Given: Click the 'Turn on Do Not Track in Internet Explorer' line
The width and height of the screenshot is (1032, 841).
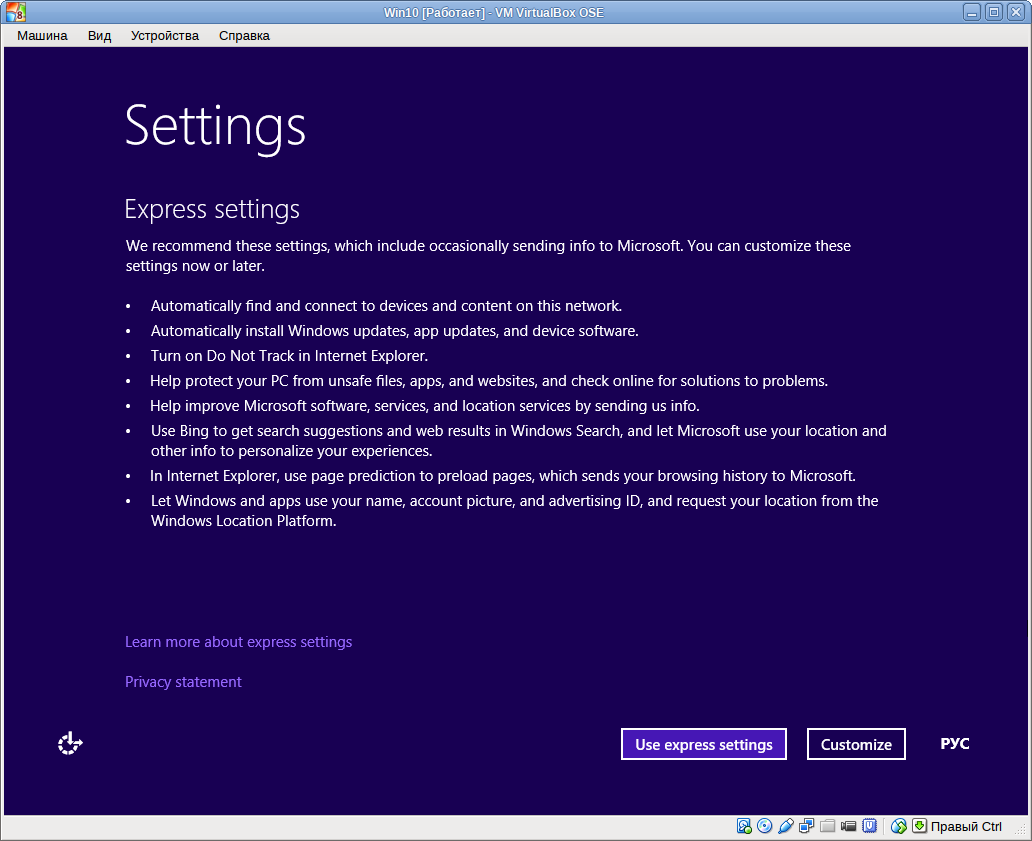Looking at the screenshot, I should (x=289, y=356).
